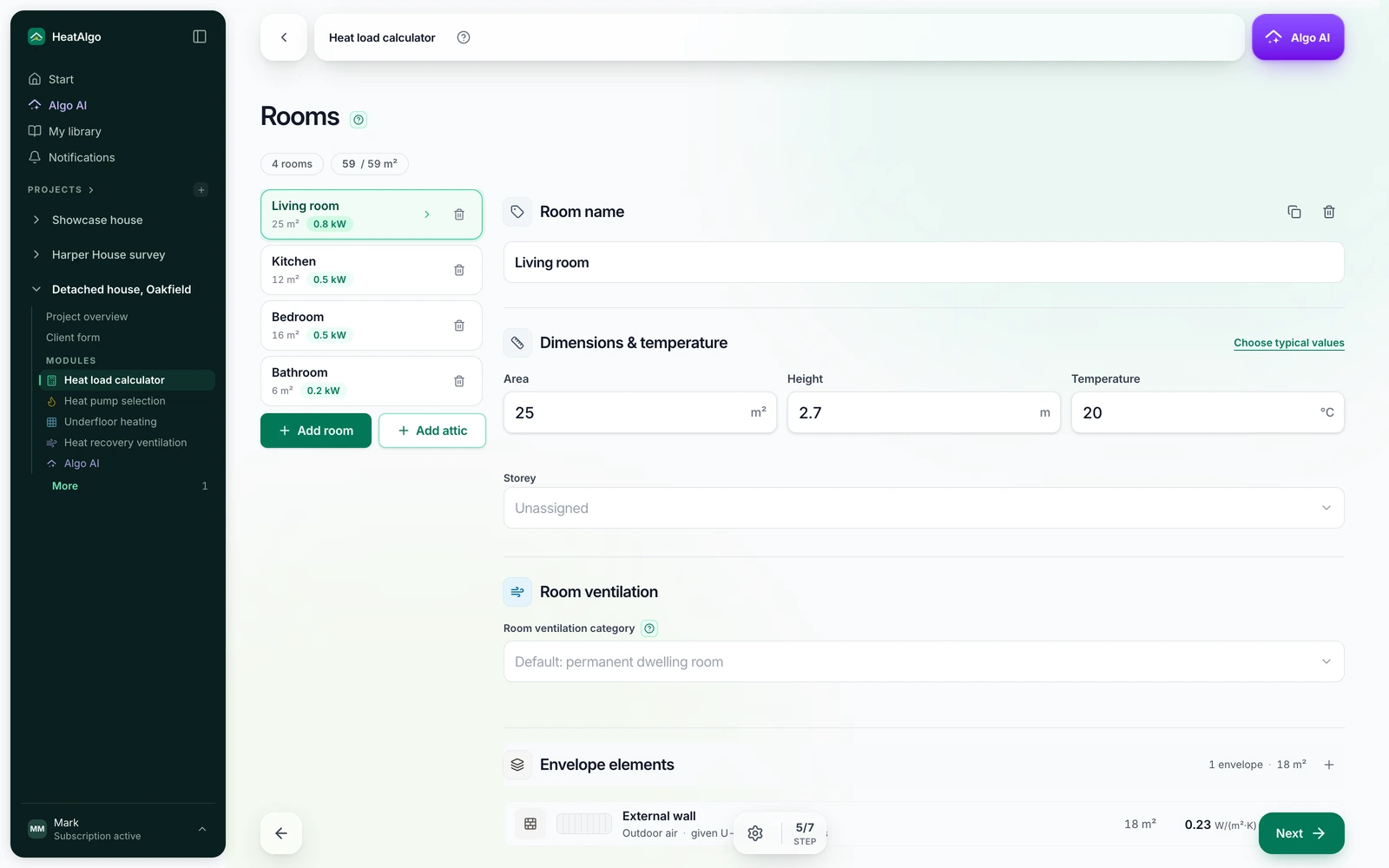Delete the Kitchen room
The height and width of the screenshot is (868, 1389).
[x=459, y=270]
